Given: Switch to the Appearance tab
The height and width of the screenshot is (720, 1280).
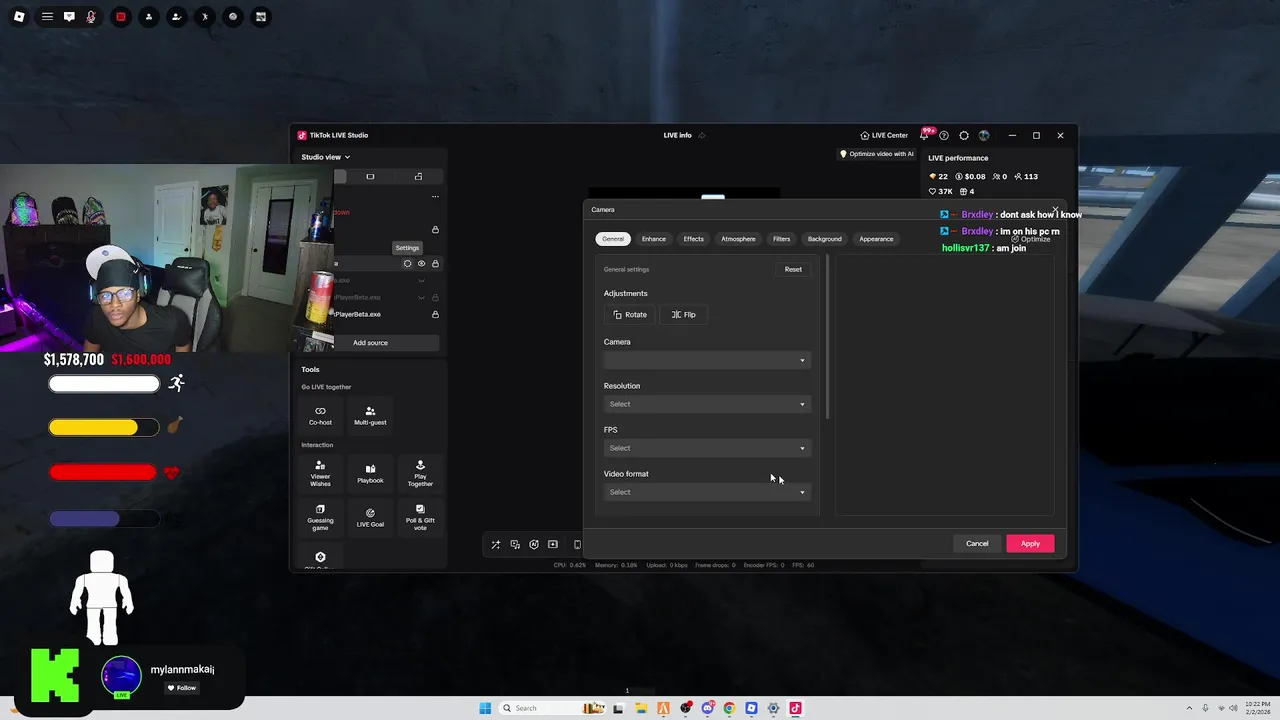Looking at the screenshot, I should pyautogui.click(x=876, y=239).
